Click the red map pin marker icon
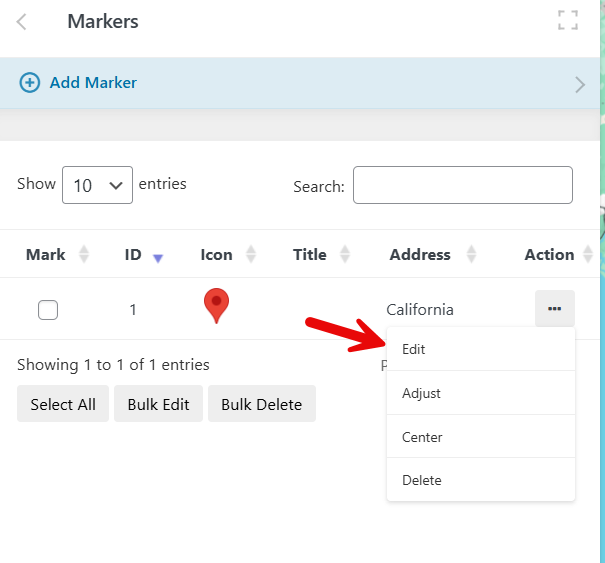This screenshot has width=605, height=563. point(216,306)
